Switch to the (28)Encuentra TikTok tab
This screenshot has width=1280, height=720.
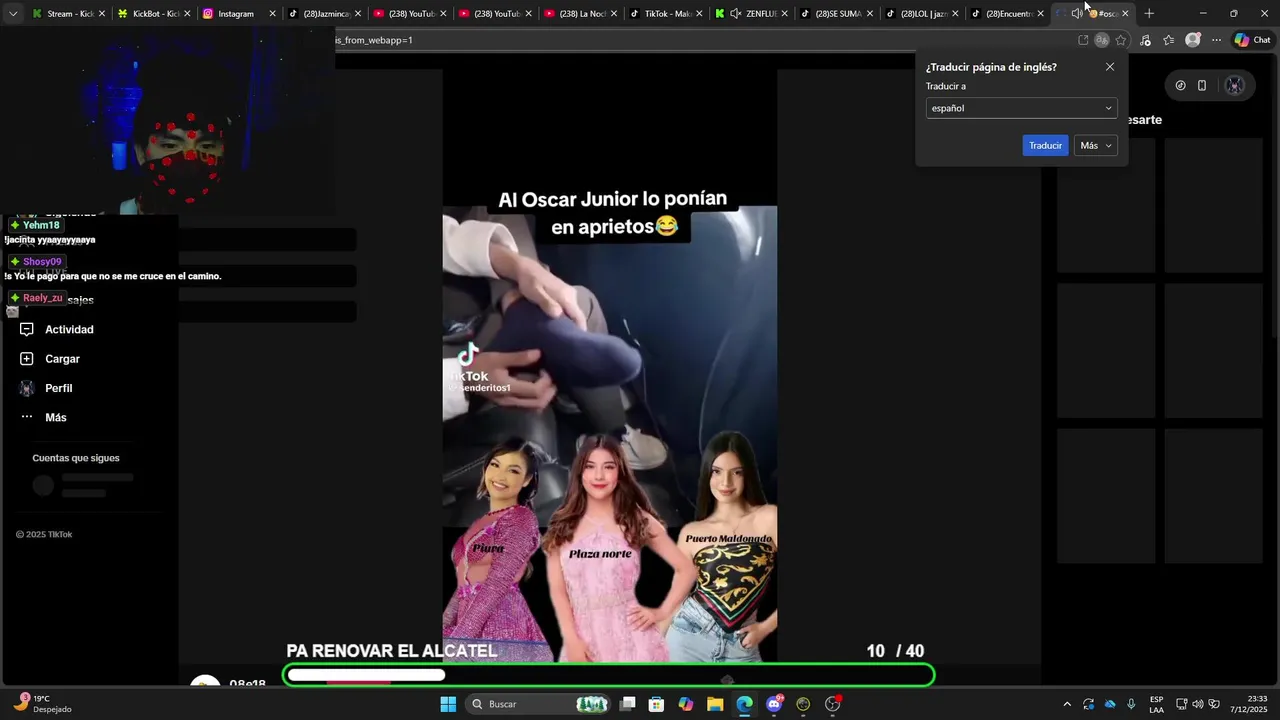click(1008, 13)
